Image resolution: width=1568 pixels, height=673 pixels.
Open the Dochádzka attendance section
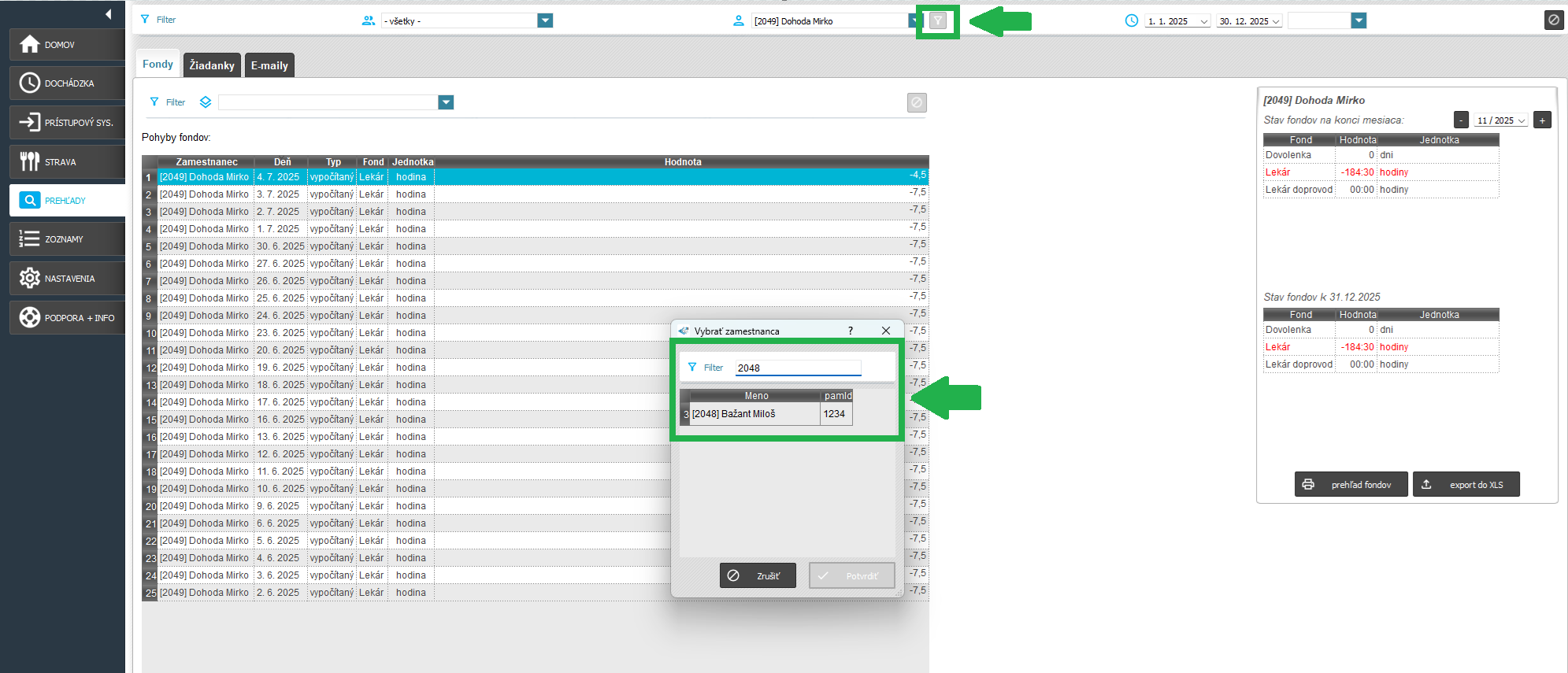tap(67, 83)
